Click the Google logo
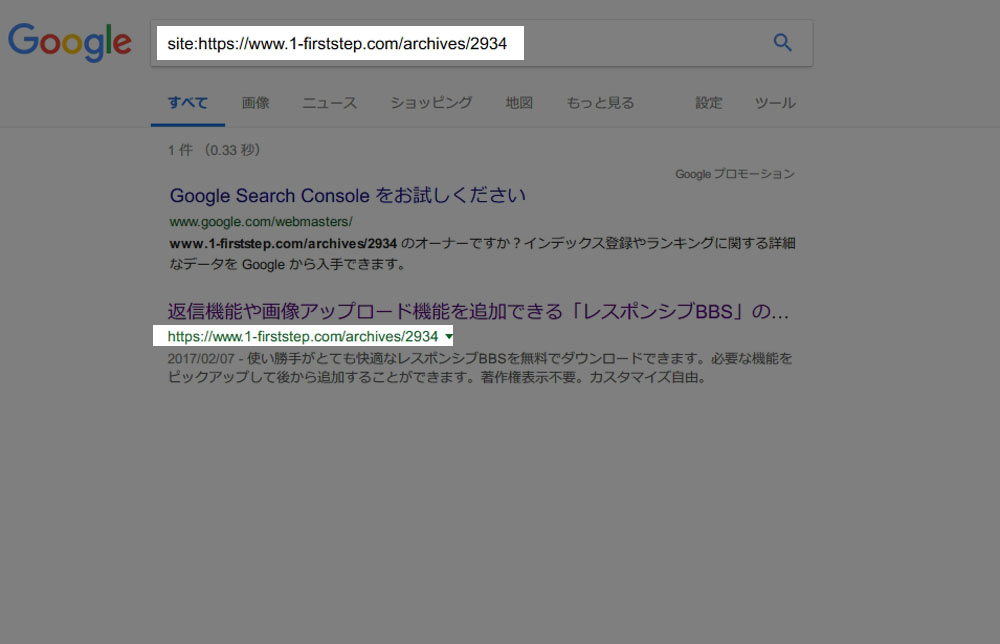 click(x=70, y=42)
